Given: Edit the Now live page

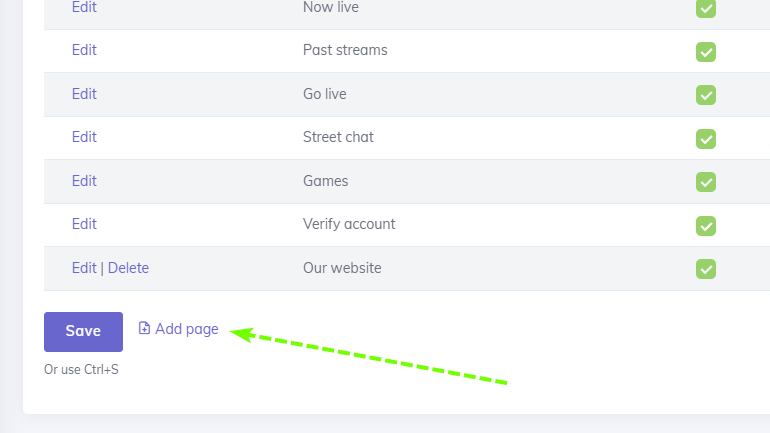Looking at the screenshot, I should [x=84, y=7].
